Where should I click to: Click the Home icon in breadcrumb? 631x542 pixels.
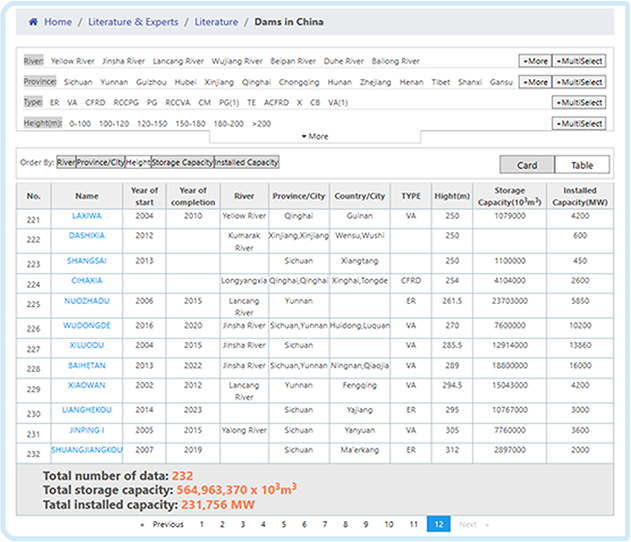[33, 22]
